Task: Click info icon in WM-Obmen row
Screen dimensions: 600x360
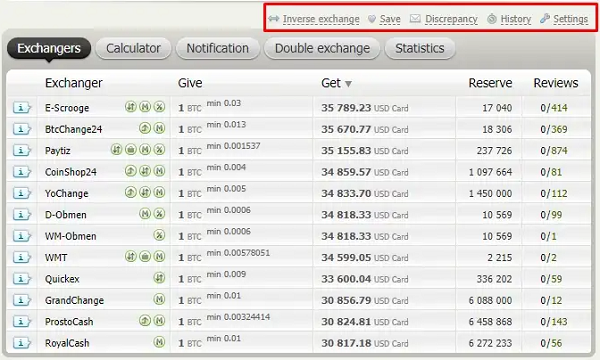Action: point(22,236)
